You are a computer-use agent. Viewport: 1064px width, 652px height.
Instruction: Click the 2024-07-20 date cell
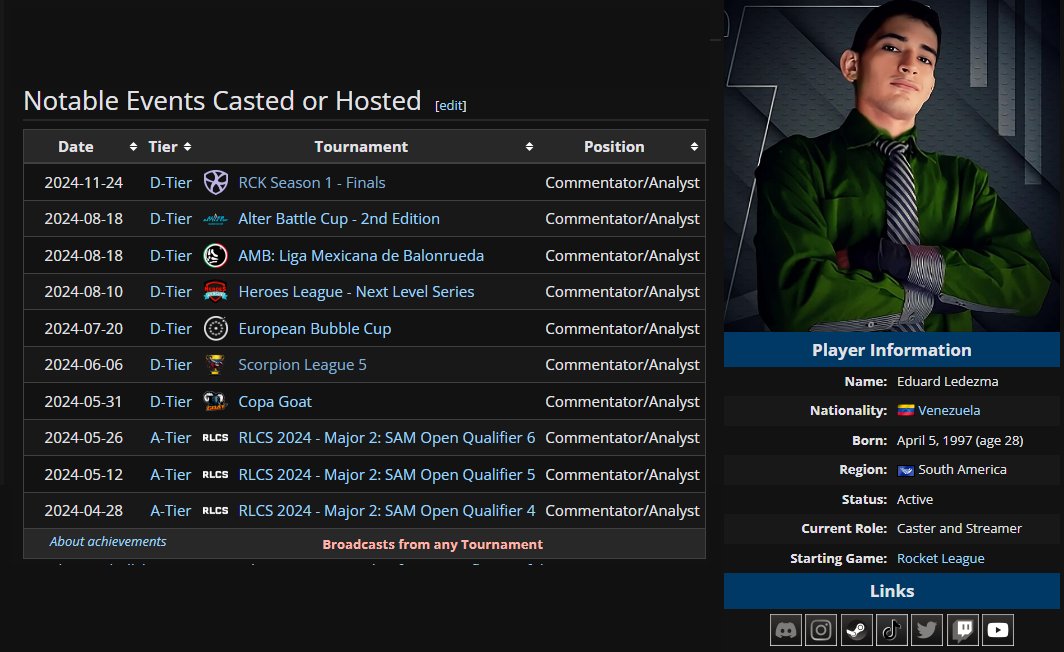coord(84,328)
